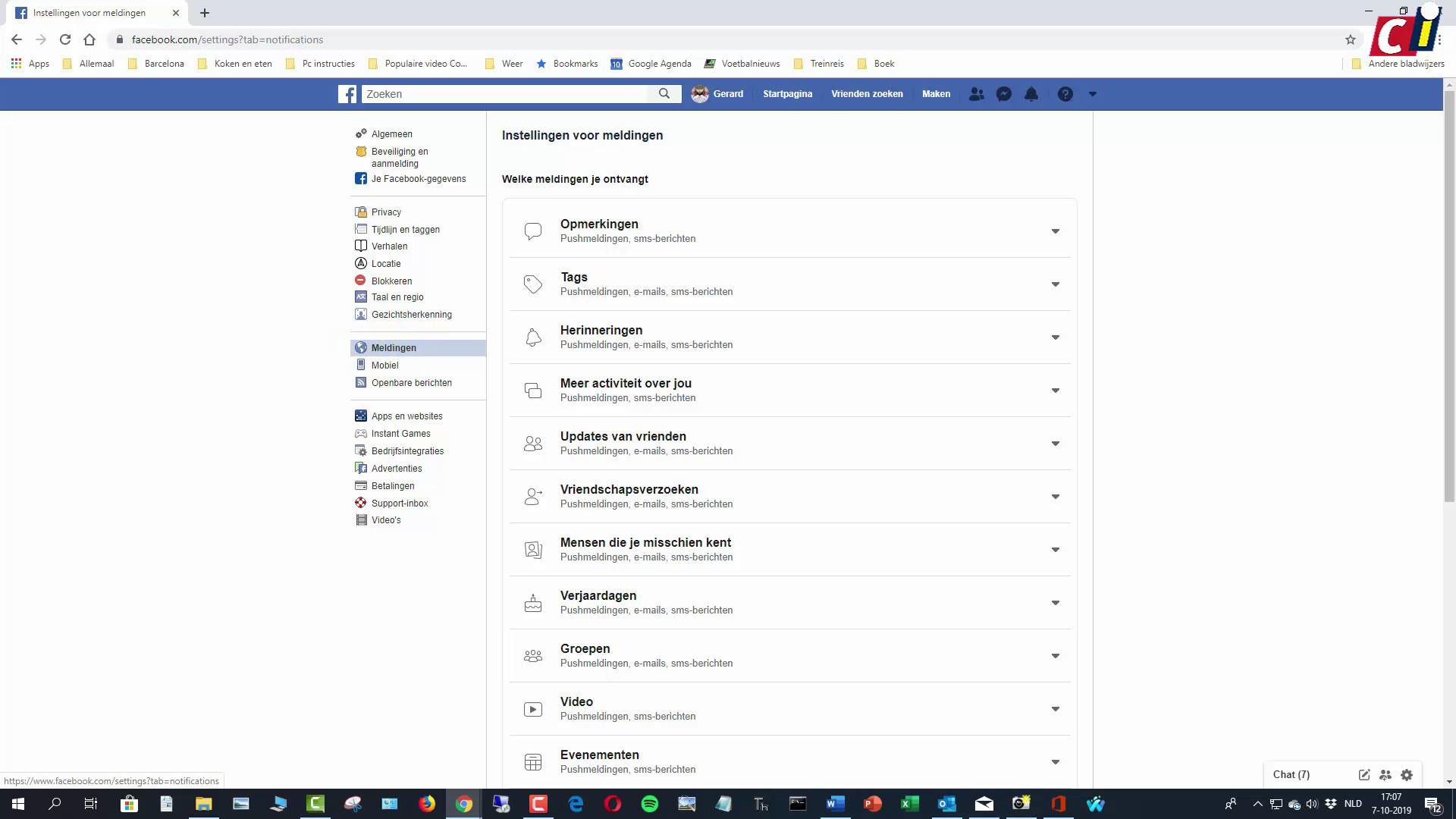Click the browser back arrow
The height and width of the screenshot is (819, 1456).
(x=17, y=39)
